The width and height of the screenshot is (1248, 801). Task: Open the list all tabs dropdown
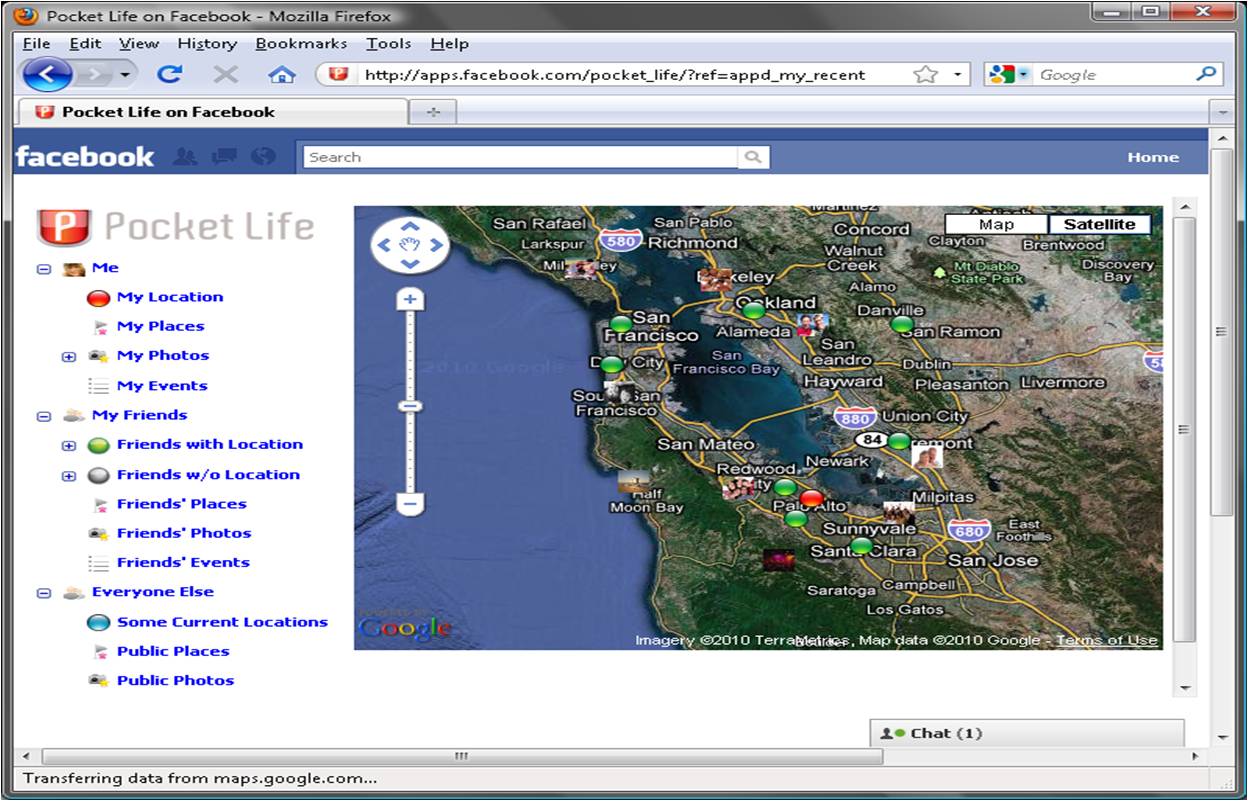pyautogui.click(x=1222, y=112)
